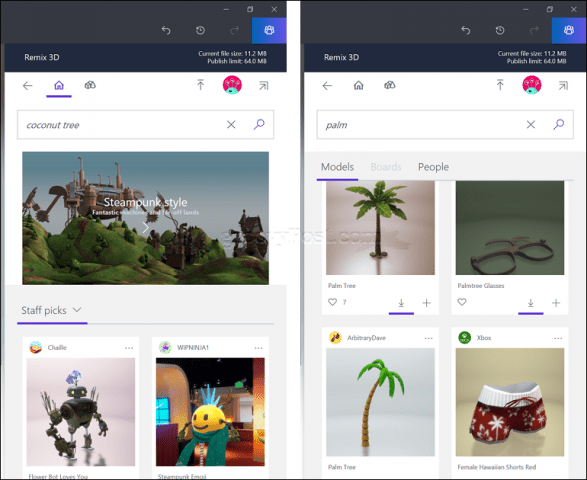Run the 'palm' search with the magnifier icon
The width and height of the screenshot is (587, 480).
559,124
